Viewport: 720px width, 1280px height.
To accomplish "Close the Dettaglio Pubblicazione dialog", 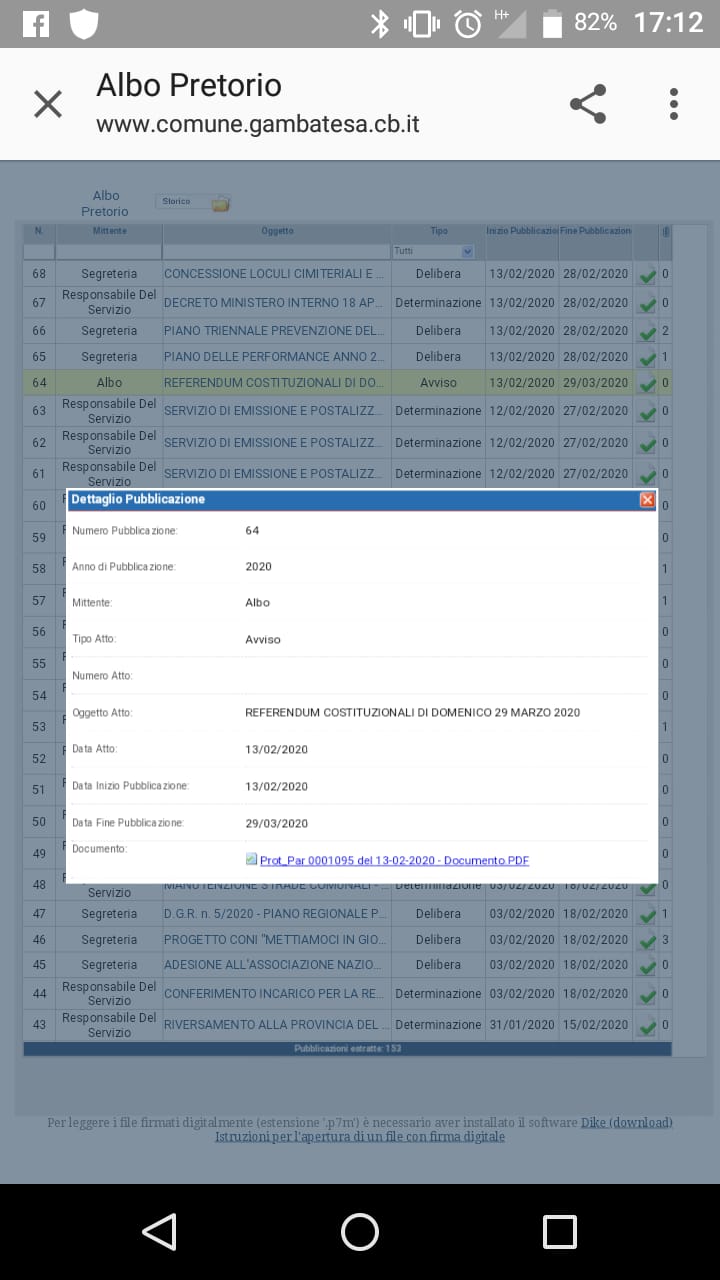I will (x=647, y=499).
